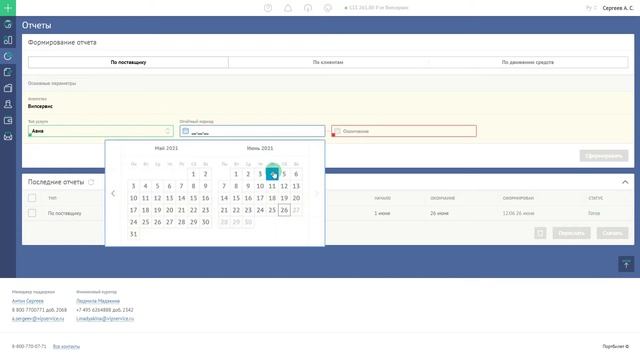640x360 pixels.
Task: Open the active reports crescent sidebar icon
Action: point(8,56)
